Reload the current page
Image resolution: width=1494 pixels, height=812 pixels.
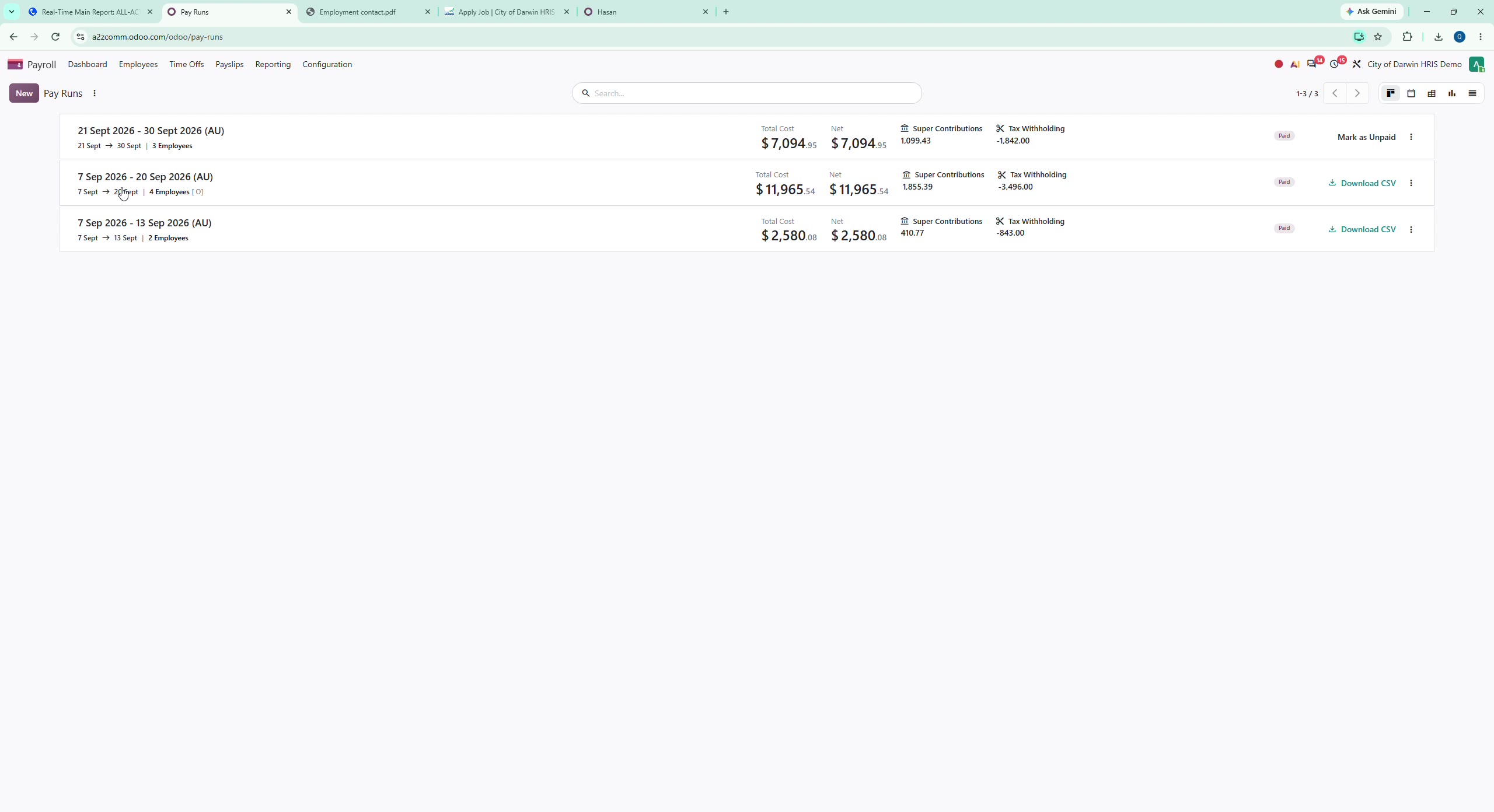[55, 37]
